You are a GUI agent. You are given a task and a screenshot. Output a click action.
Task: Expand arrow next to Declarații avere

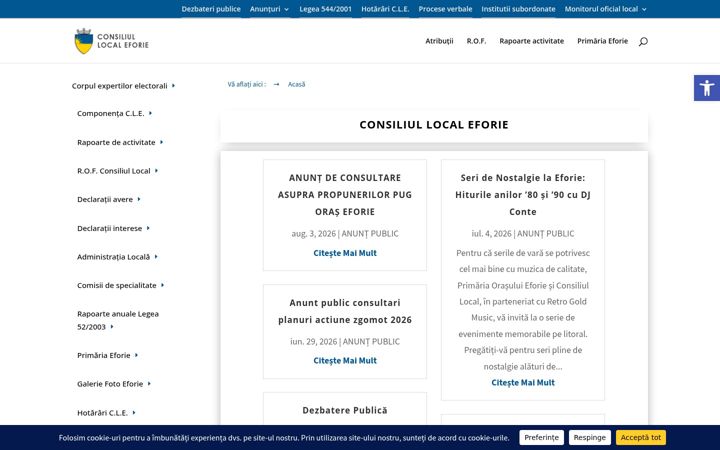[139, 199]
